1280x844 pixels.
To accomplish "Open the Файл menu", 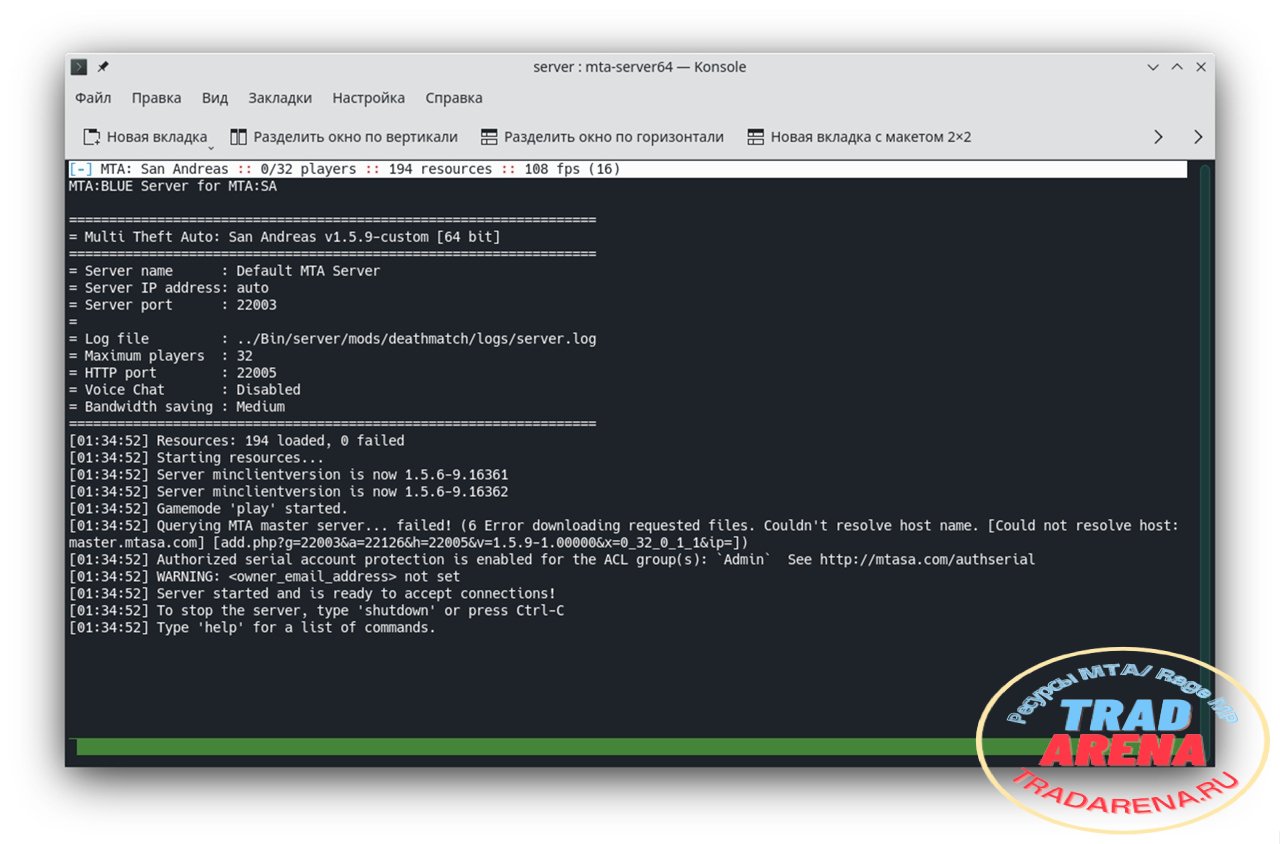I will (x=93, y=98).
